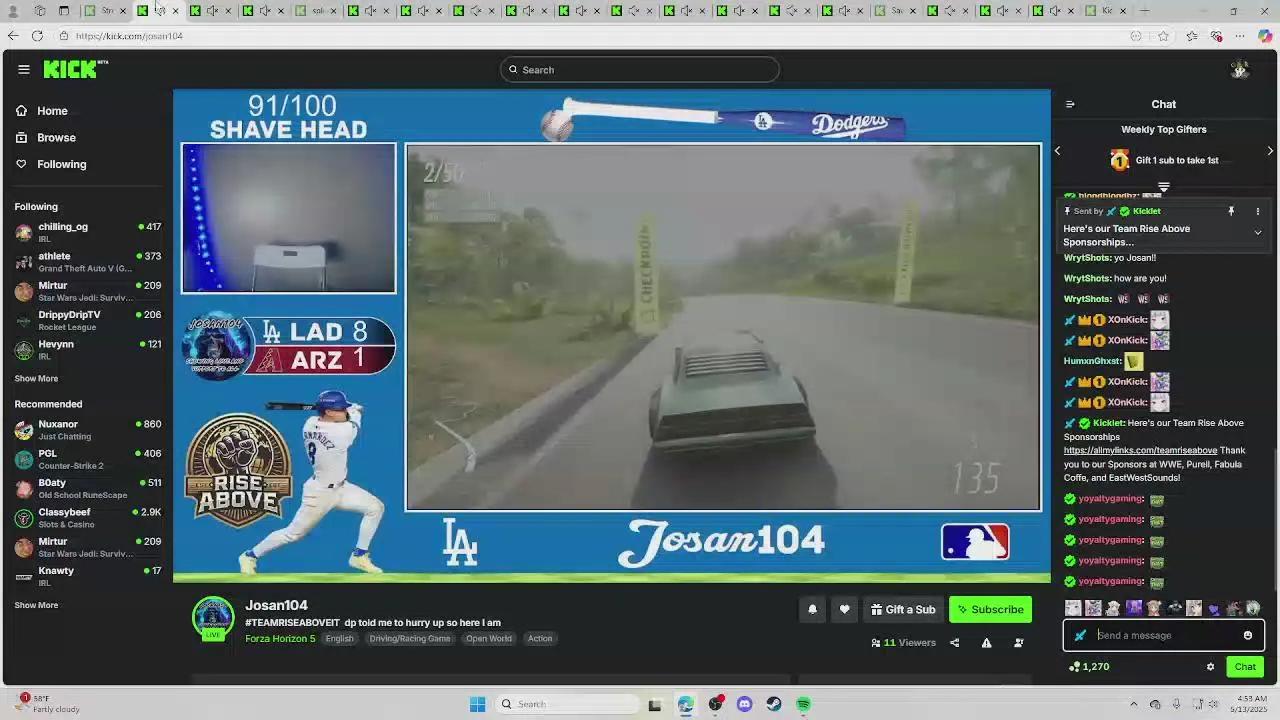Open Forza Horizon 5 category link

pos(280,638)
